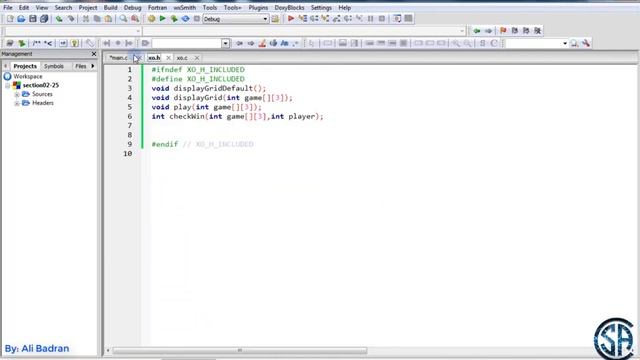Select the section02-25 project
Viewport: 640px width, 360px height.
pyautogui.click(x=41, y=85)
